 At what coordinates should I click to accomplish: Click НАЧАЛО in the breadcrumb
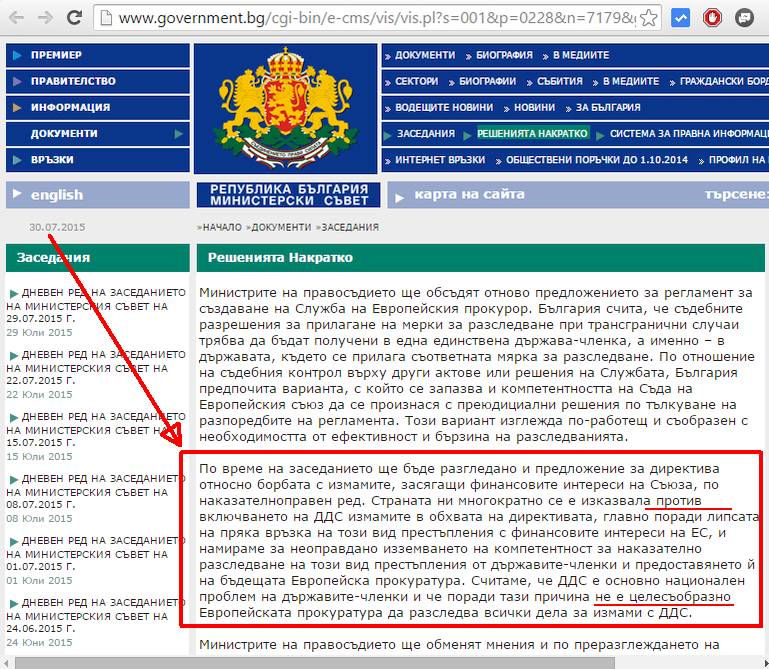(x=223, y=228)
